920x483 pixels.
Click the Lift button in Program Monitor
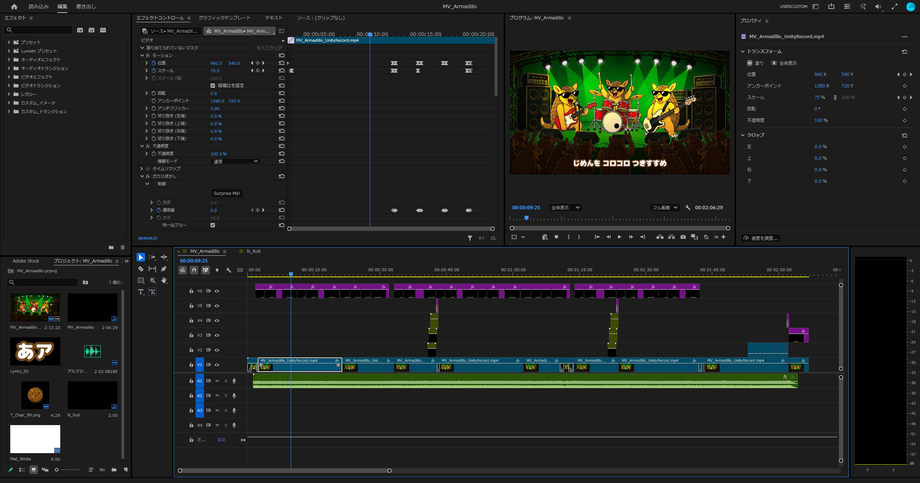click(660, 237)
